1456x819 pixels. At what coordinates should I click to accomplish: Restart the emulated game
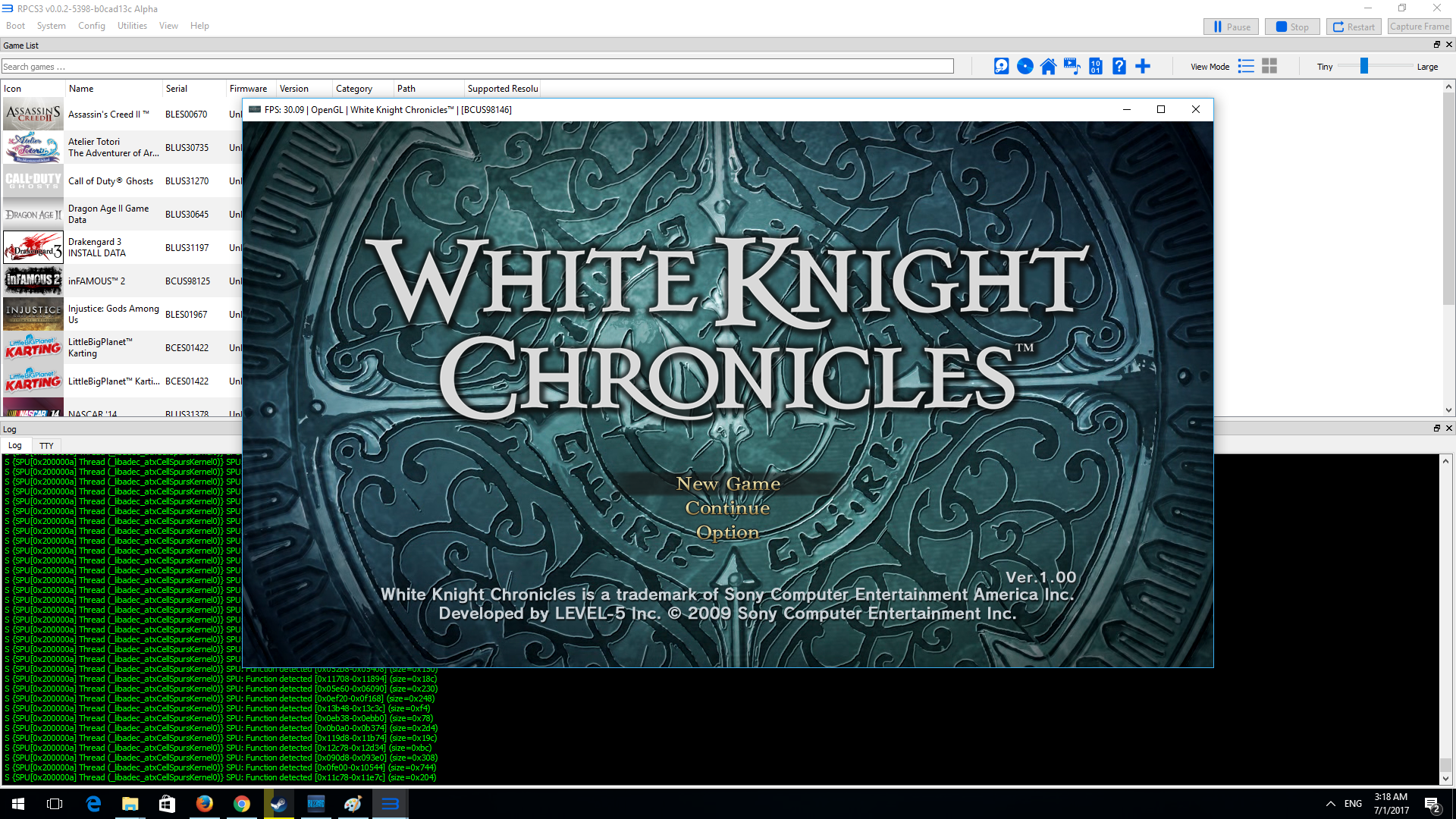coord(1354,27)
